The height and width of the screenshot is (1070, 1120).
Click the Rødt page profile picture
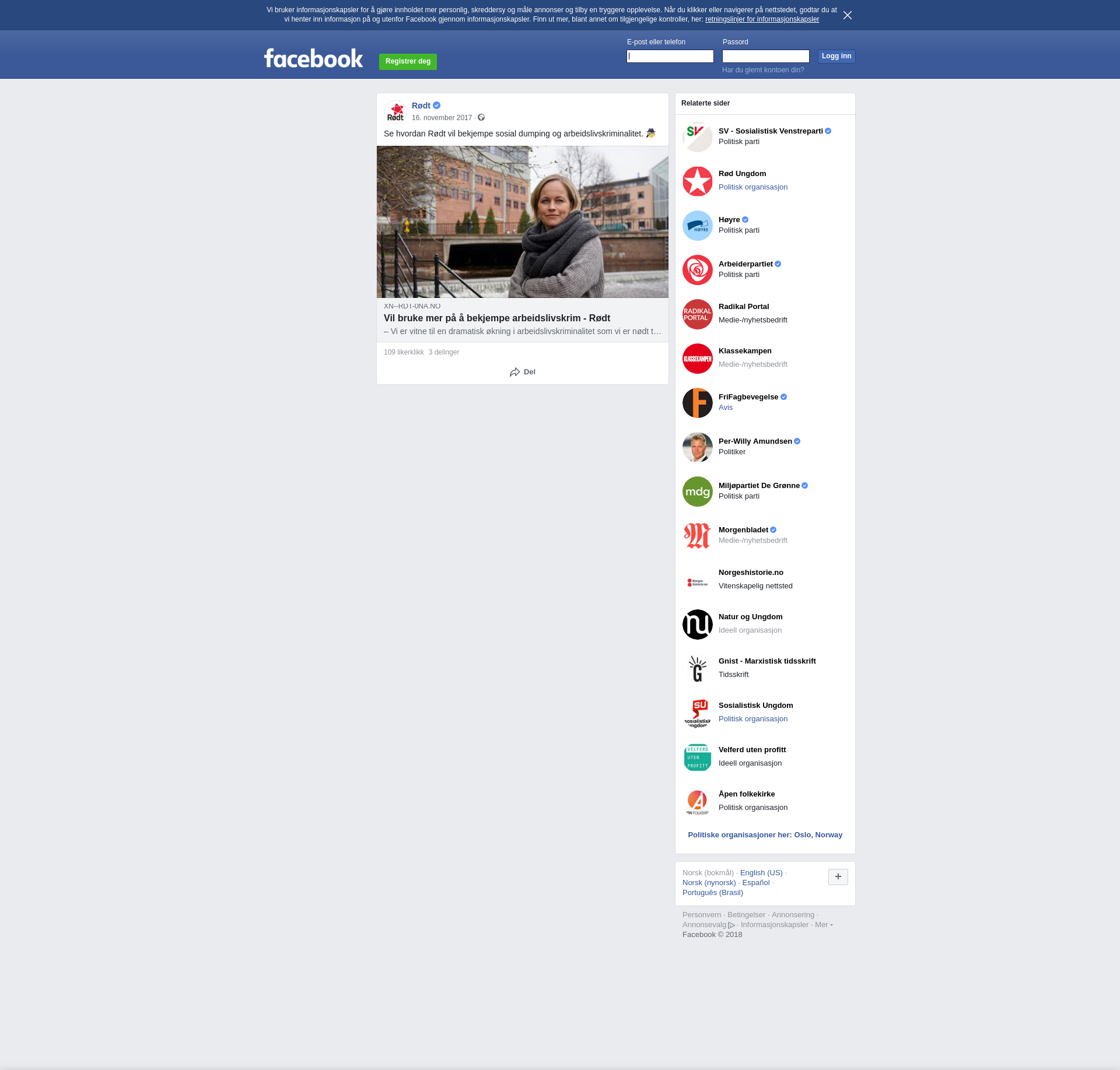395,112
